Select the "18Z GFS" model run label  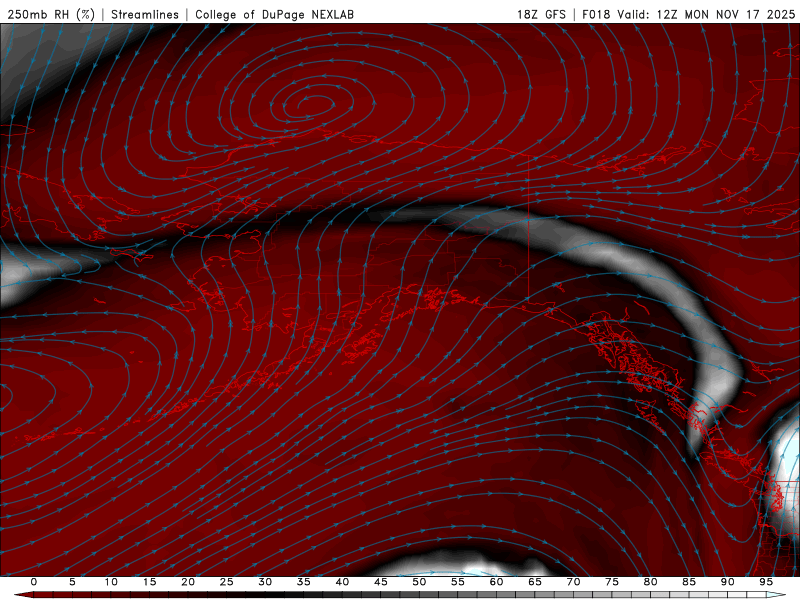[x=541, y=14]
